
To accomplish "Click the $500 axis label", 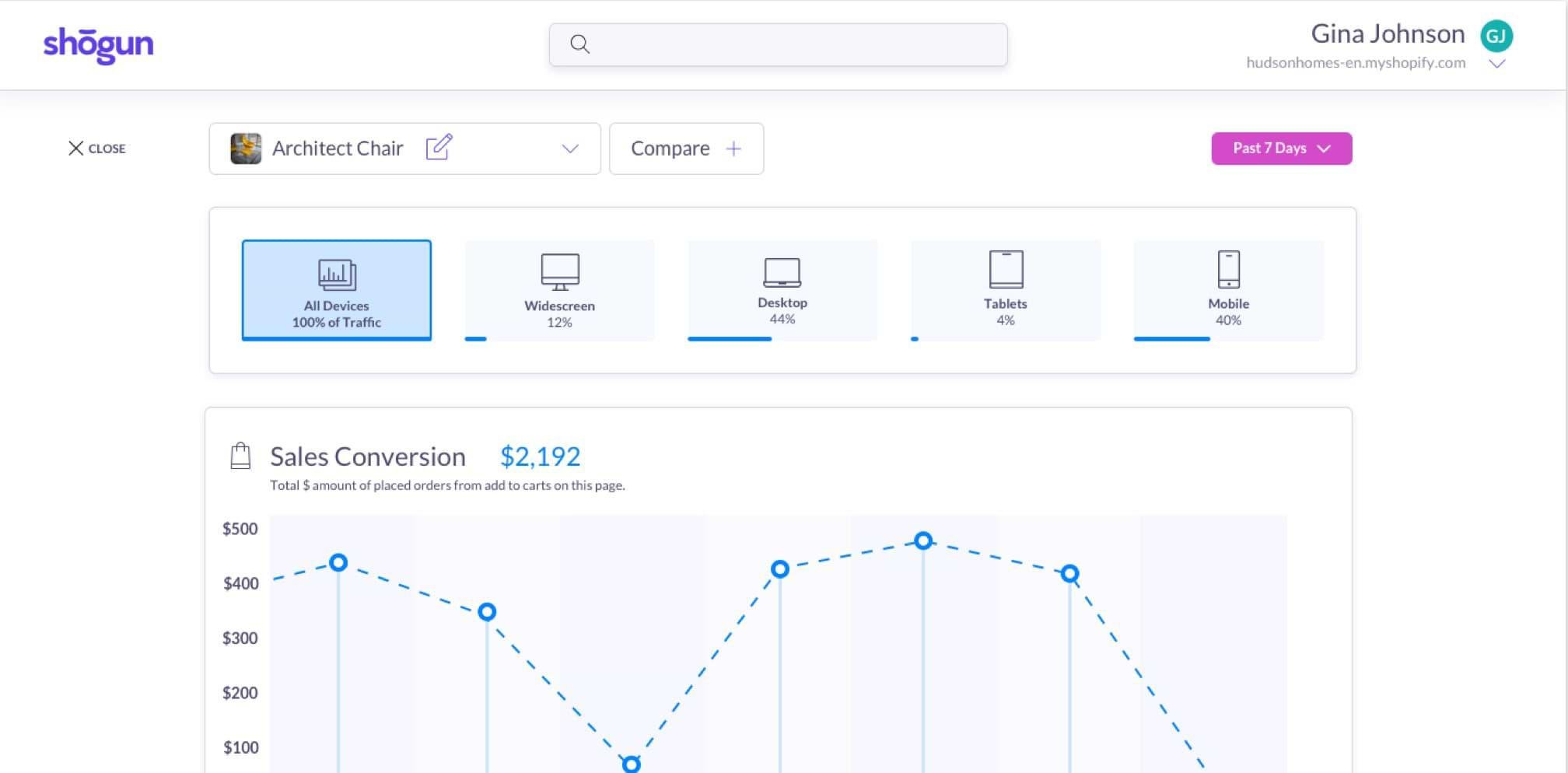I will point(240,529).
